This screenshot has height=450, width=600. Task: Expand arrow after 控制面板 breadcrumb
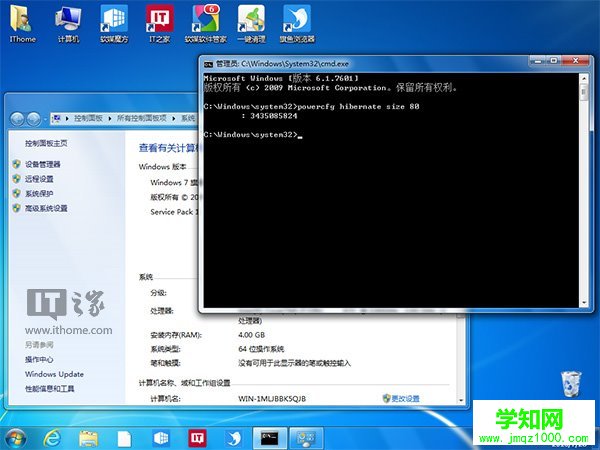109,119
